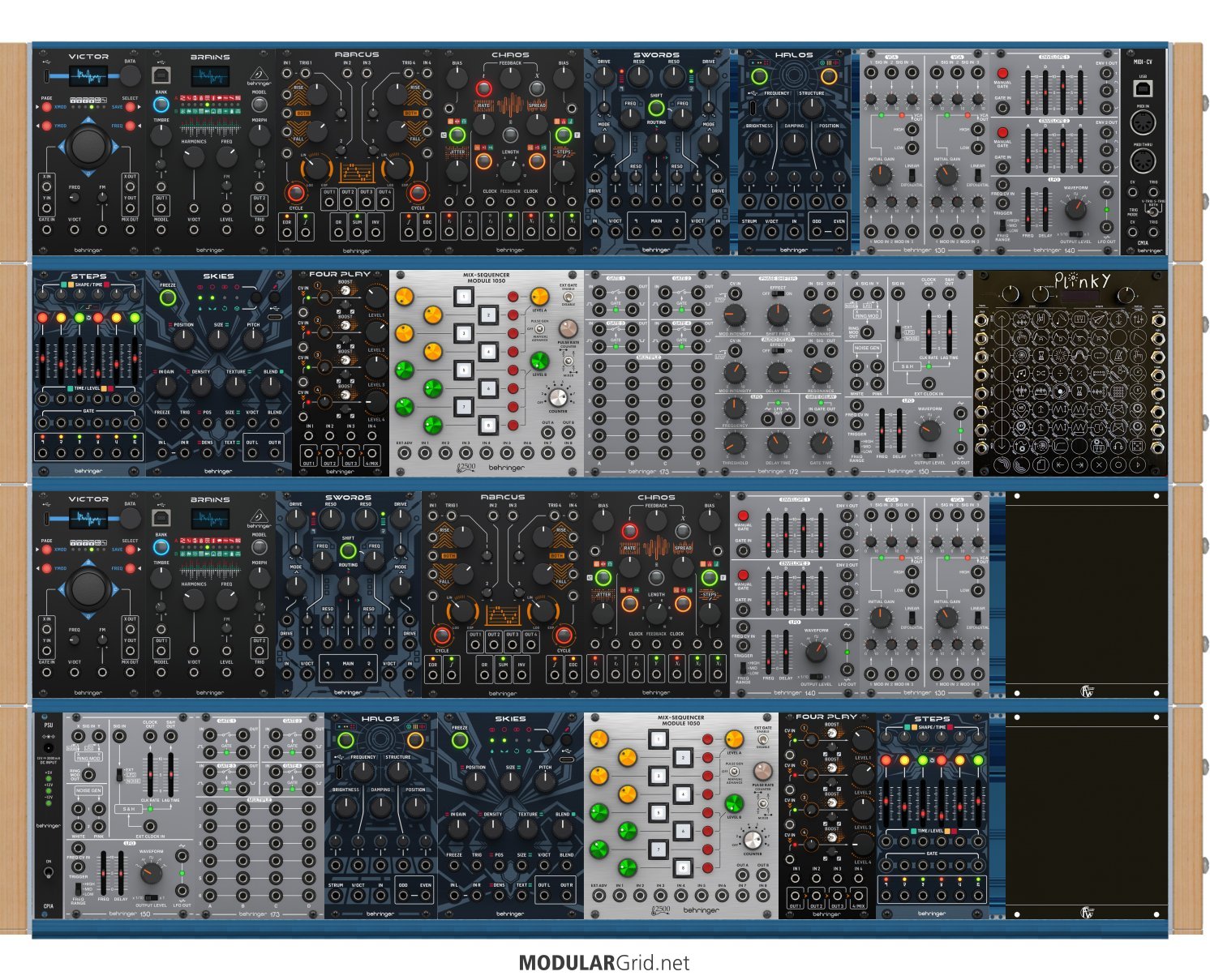Image resolution: width=1210 pixels, height=980 pixels.
Task: Adjust Envelope 2 Sustain slider on top-row 140
Action: [x=1063, y=151]
